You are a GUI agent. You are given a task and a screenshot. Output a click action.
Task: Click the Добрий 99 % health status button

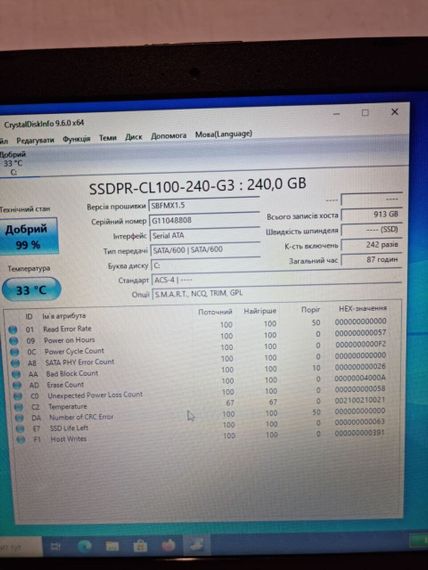click(x=29, y=236)
